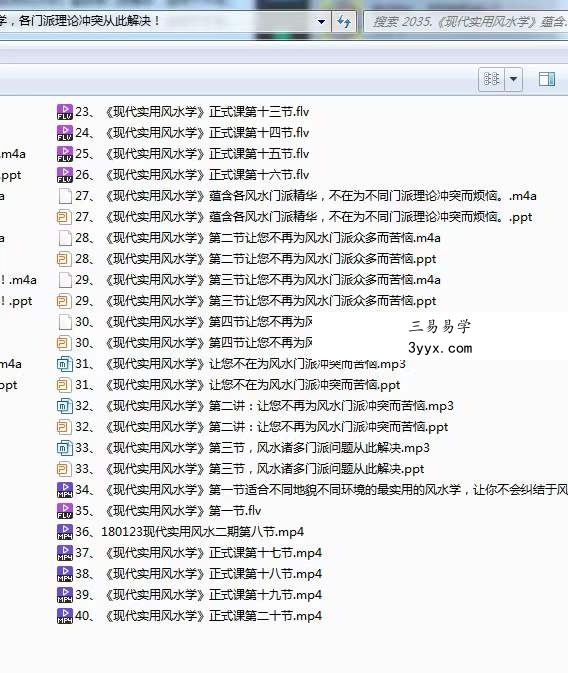This screenshot has width=568, height=673.
Task: Select file name 32 第二讲 .mp3
Action: tap(264, 406)
